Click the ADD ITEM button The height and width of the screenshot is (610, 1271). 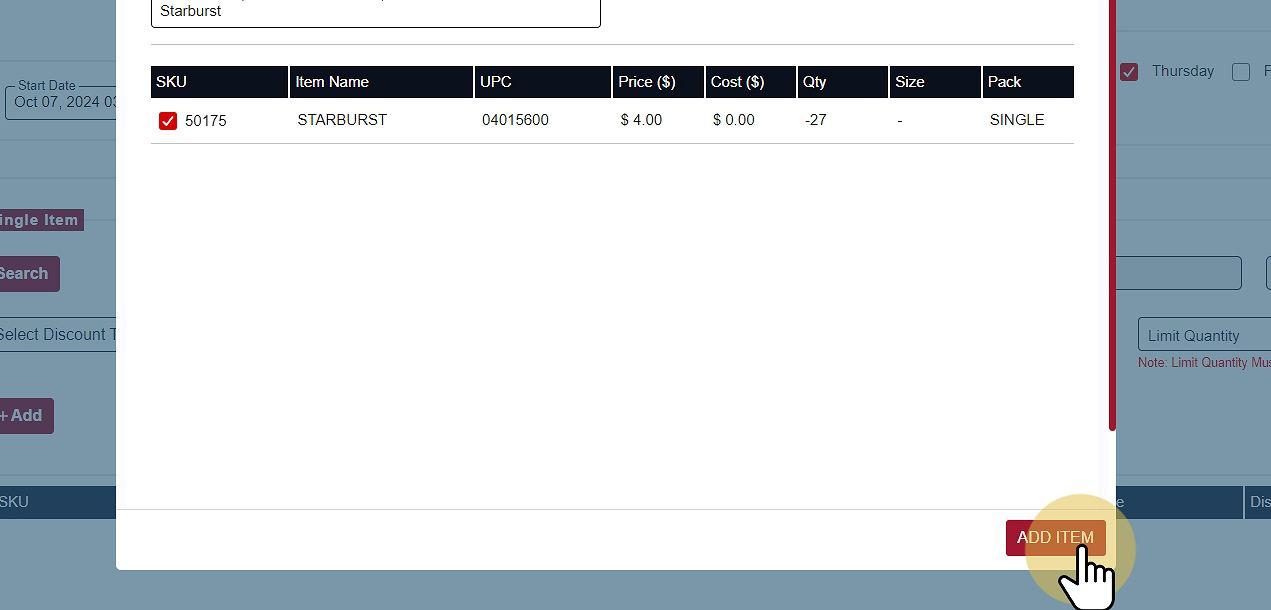coord(1055,538)
